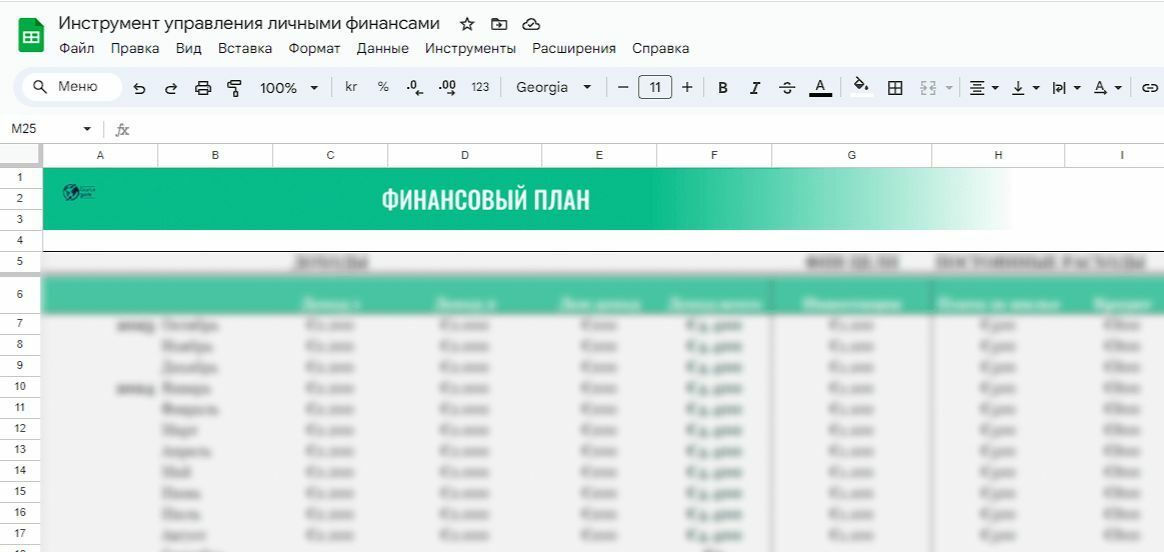Open the Данные menu
This screenshot has height=552, width=1164.
(x=382, y=48)
